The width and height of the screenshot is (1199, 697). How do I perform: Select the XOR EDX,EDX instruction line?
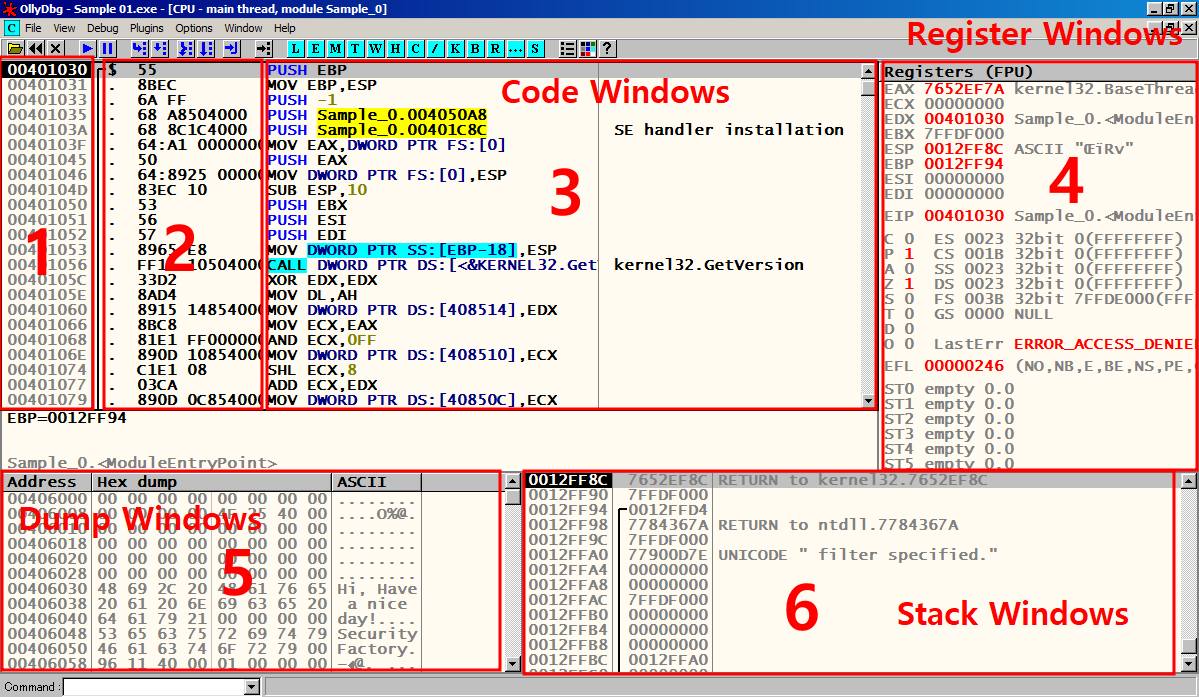point(322,280)
